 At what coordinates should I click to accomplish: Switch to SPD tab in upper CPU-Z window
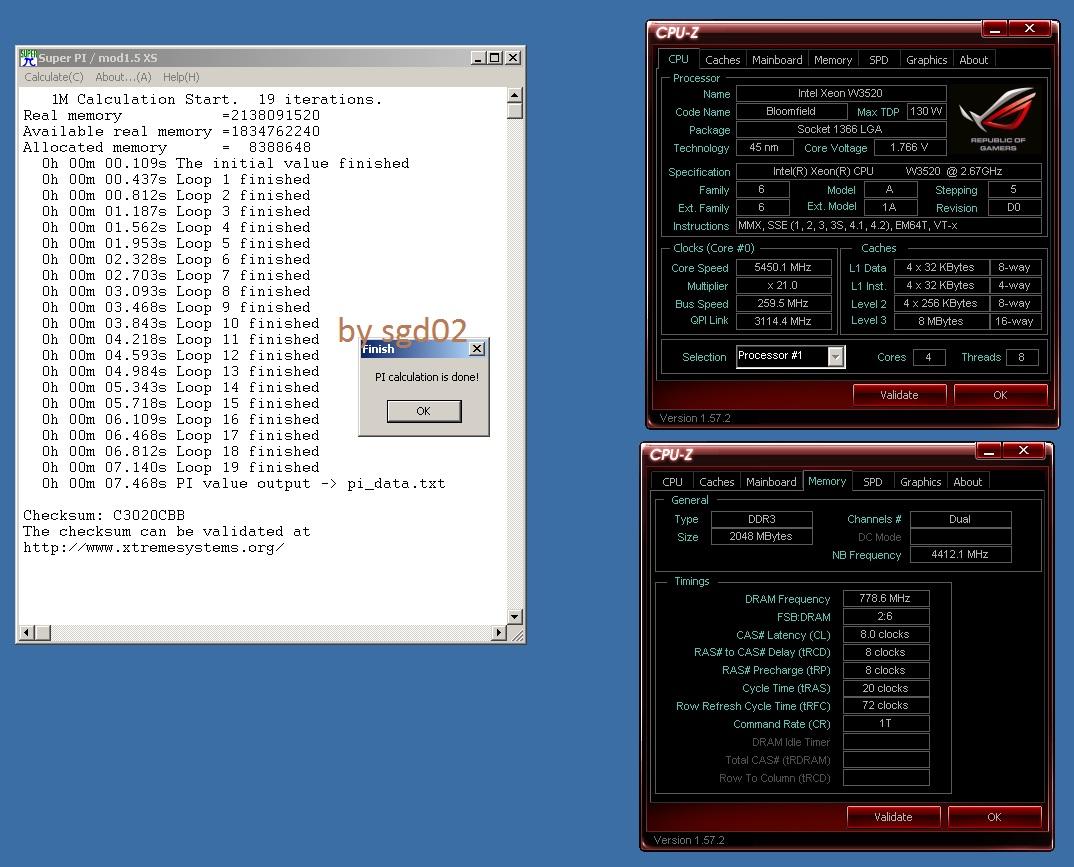pyautogui.click(x=879, y=60)
